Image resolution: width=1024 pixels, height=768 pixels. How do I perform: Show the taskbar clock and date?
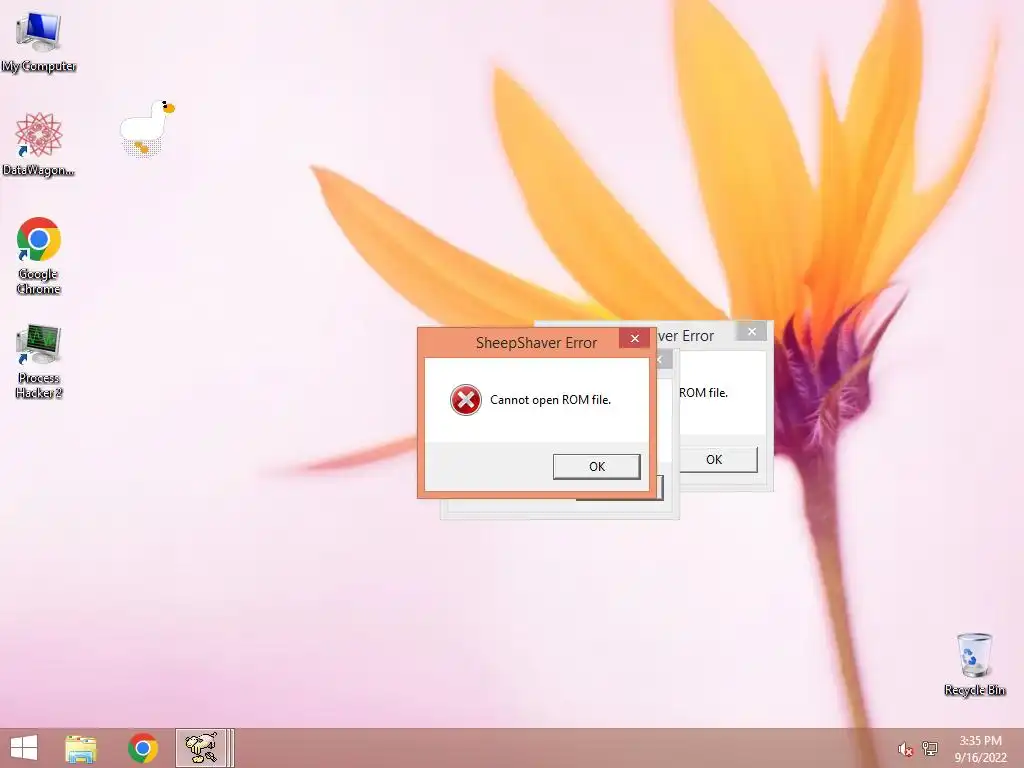(x=980, y=749)
